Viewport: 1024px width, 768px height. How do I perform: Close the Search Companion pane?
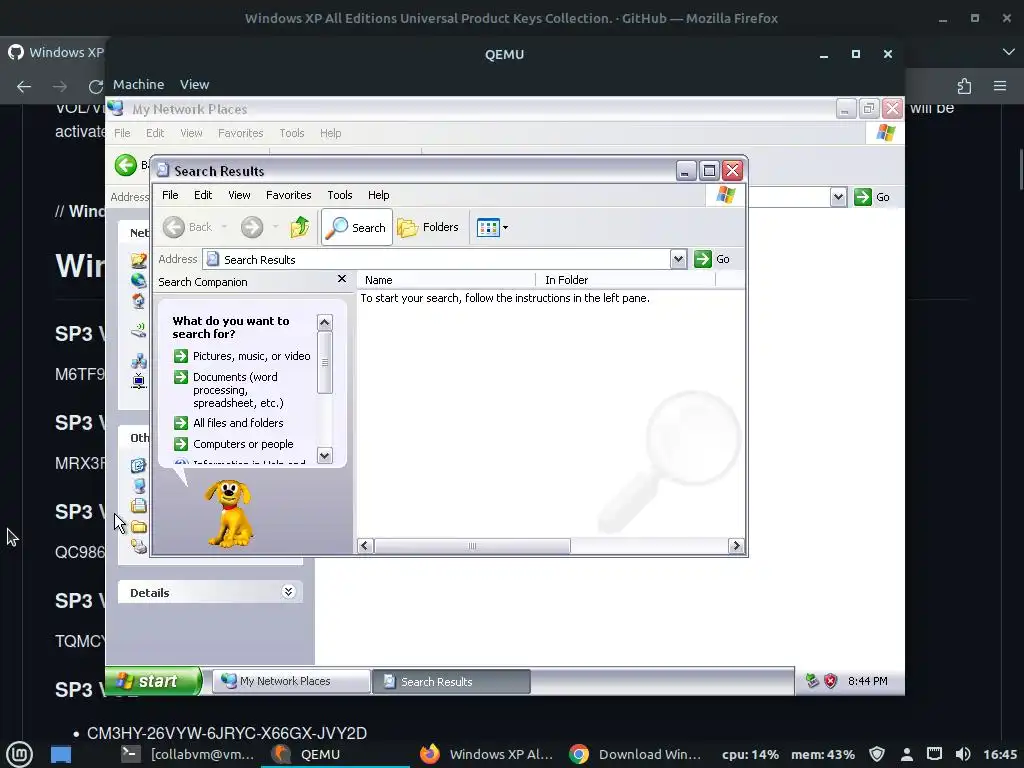(342, 279)
